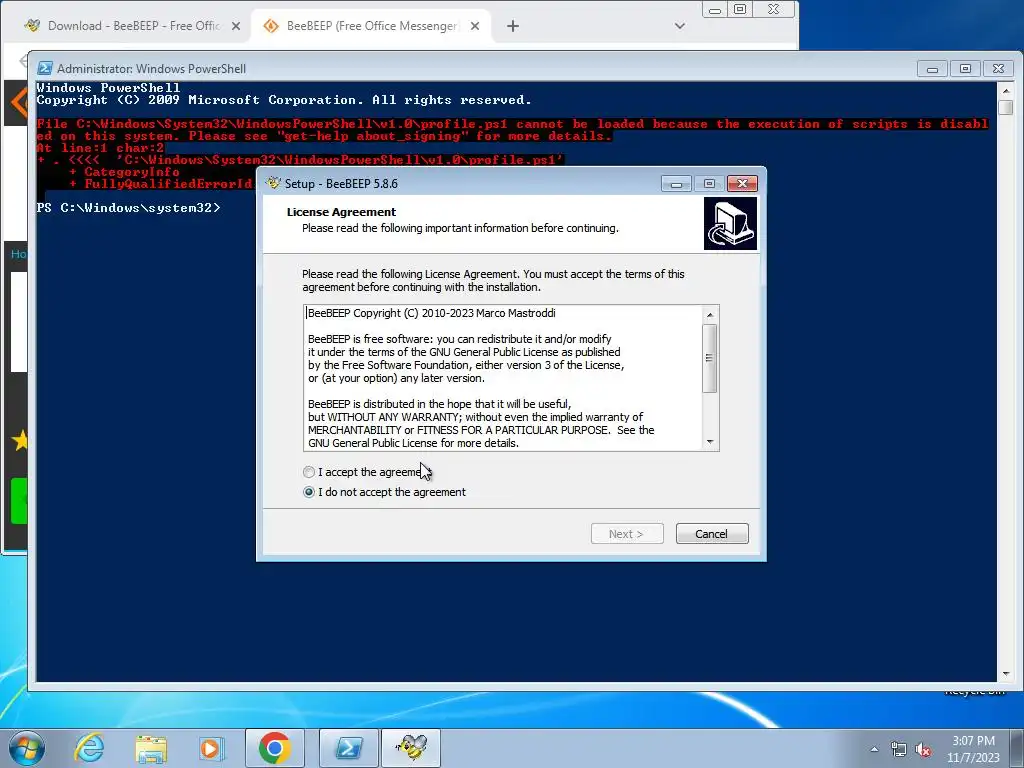Click the 'License Agreement' heading text
Screen dimensions: 1024x768
pos(341,212)
